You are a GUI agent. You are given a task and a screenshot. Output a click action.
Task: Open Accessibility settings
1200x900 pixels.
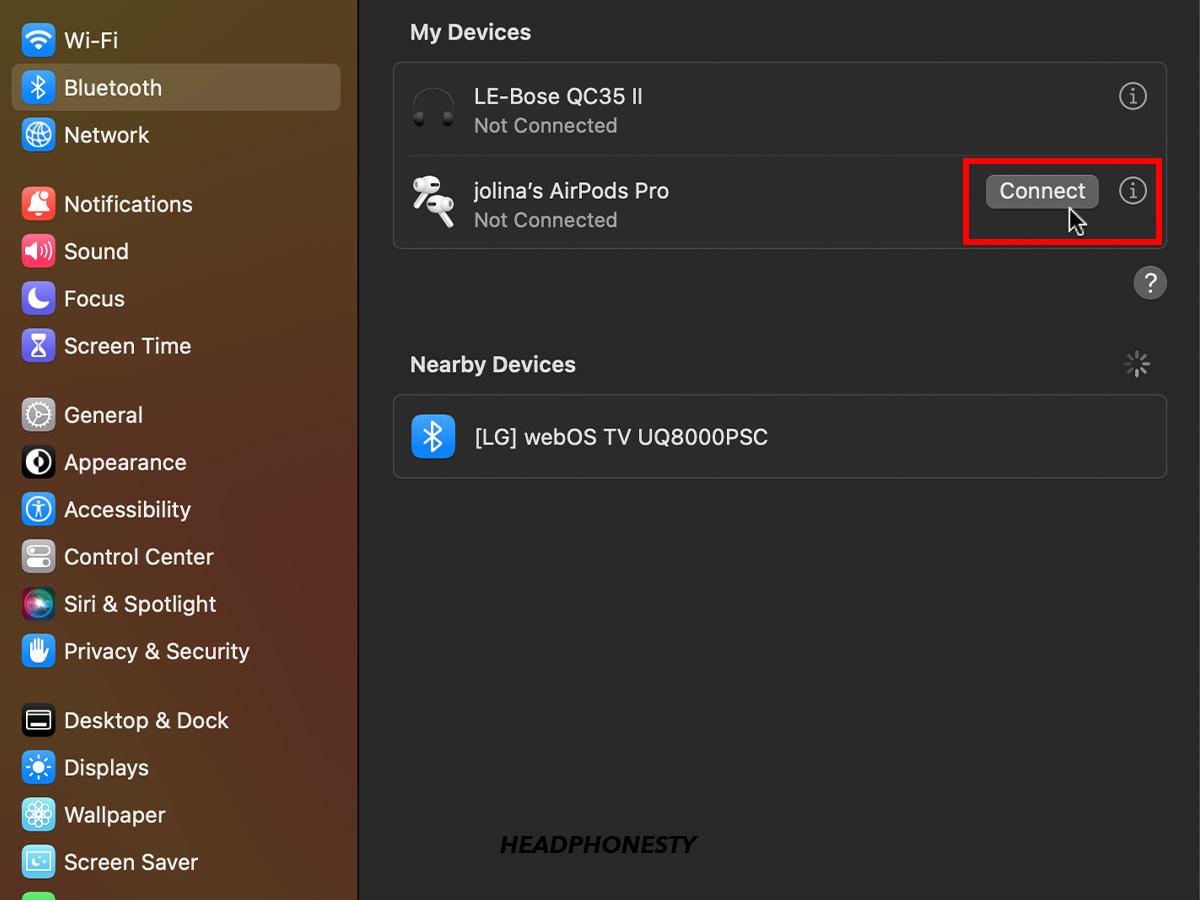127,510
